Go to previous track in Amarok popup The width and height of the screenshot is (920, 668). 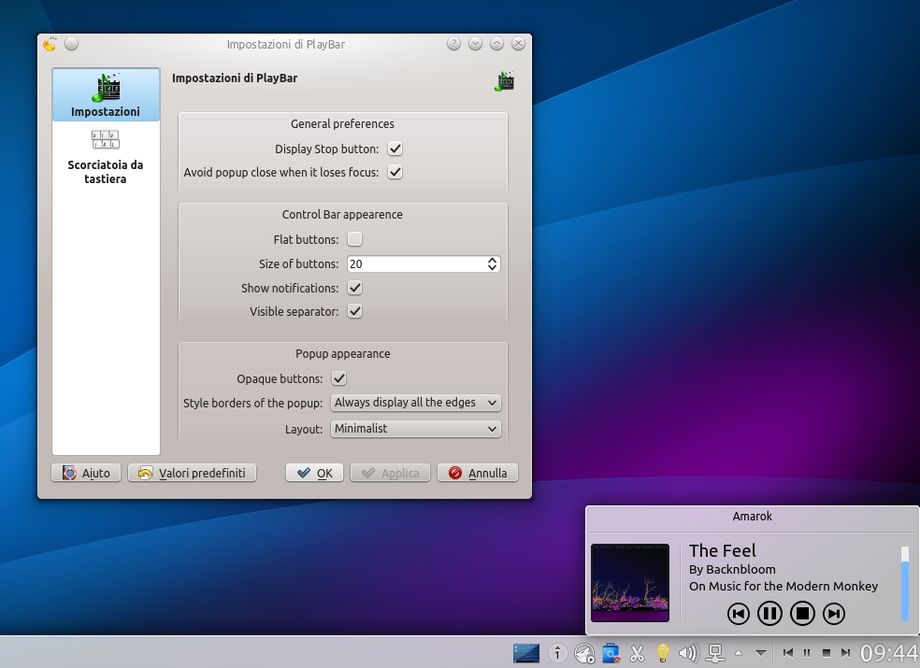(x=738, y=613)
